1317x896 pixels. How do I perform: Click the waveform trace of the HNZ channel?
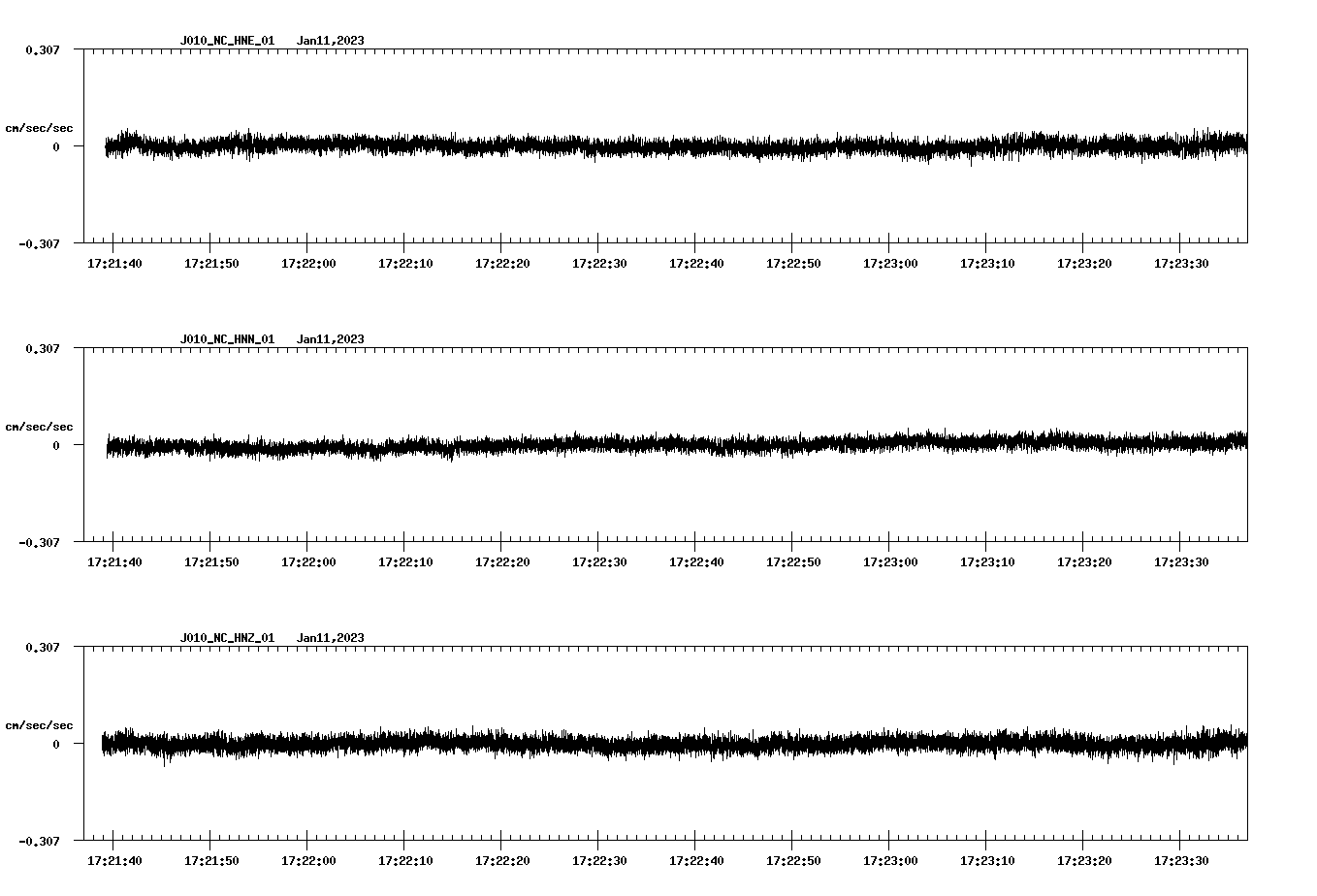point(582,744)
